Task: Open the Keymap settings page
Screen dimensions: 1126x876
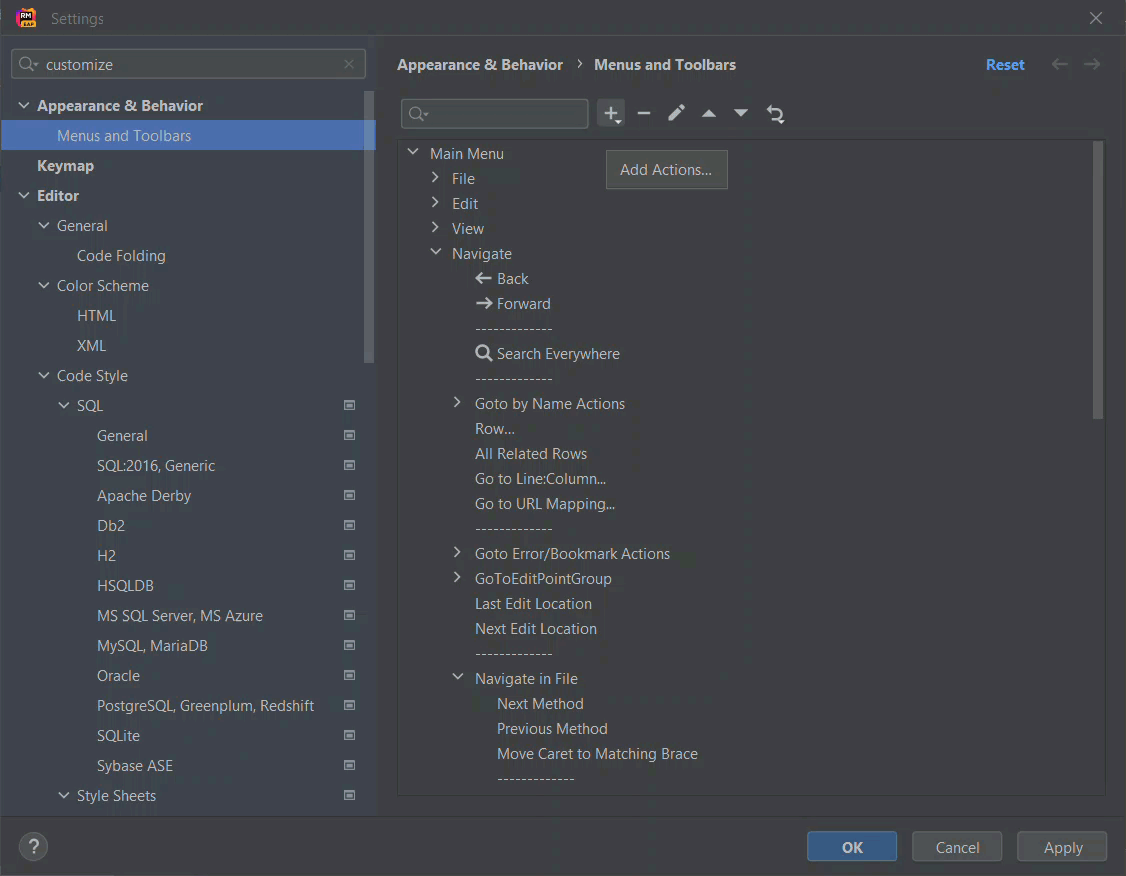Action: coord(65,166)
